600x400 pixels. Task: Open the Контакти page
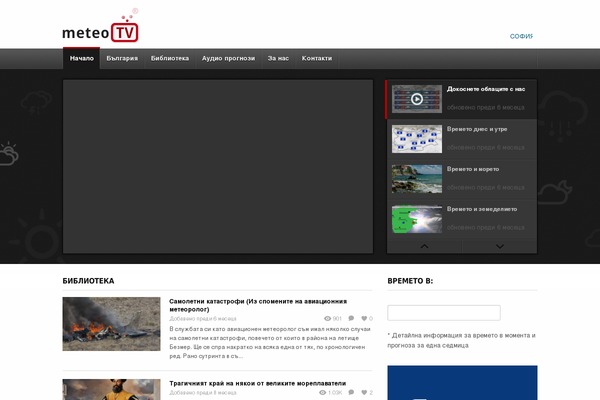click(x=317, y=58)
